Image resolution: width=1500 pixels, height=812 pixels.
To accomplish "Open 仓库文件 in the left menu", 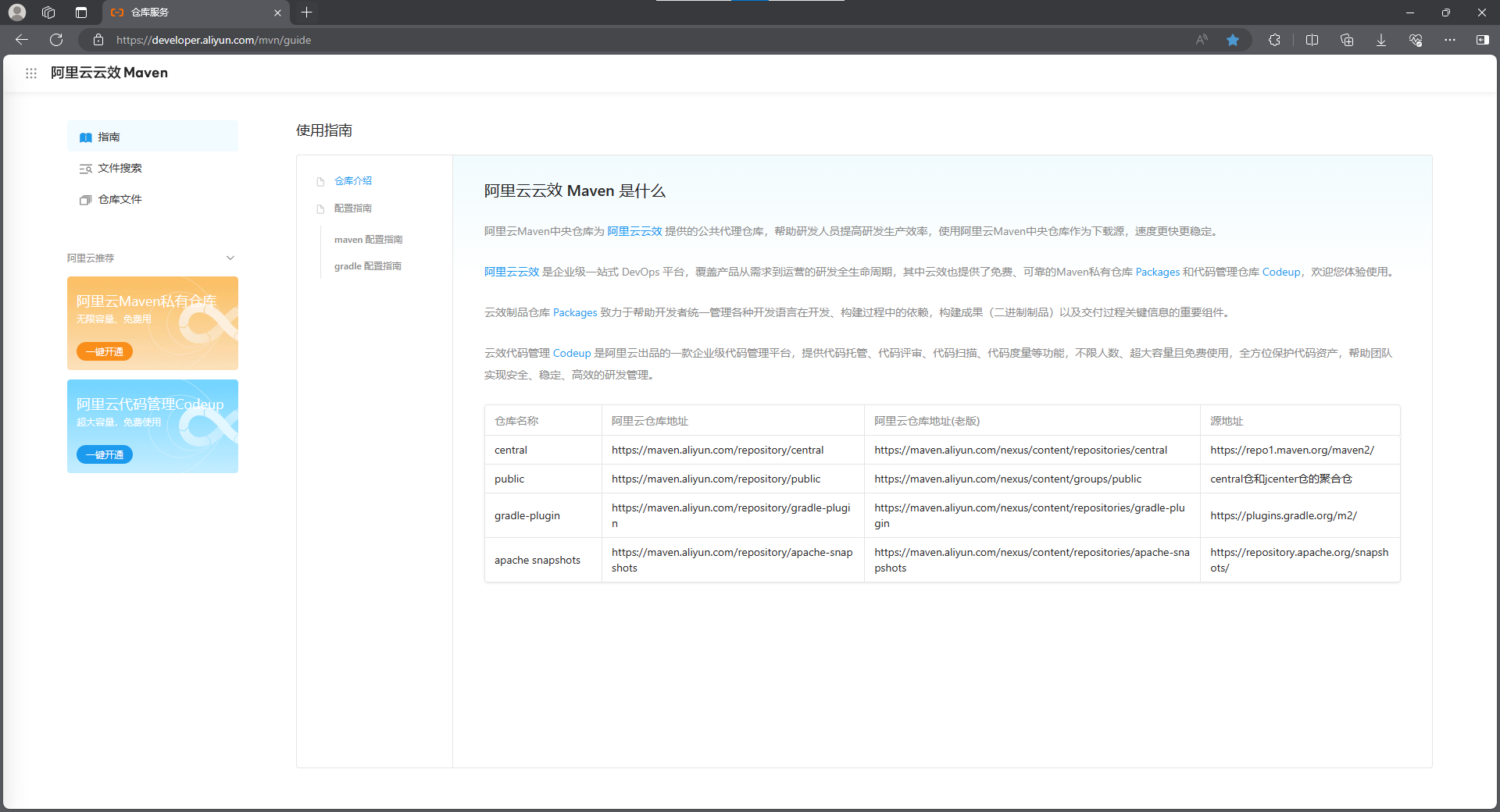I will [x=152, y=199].
